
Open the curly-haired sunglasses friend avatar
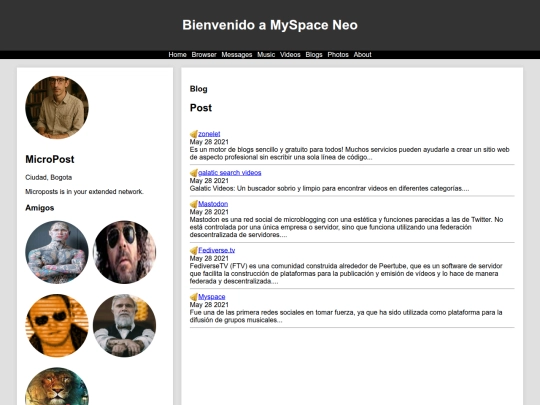[x=124, y=252]
